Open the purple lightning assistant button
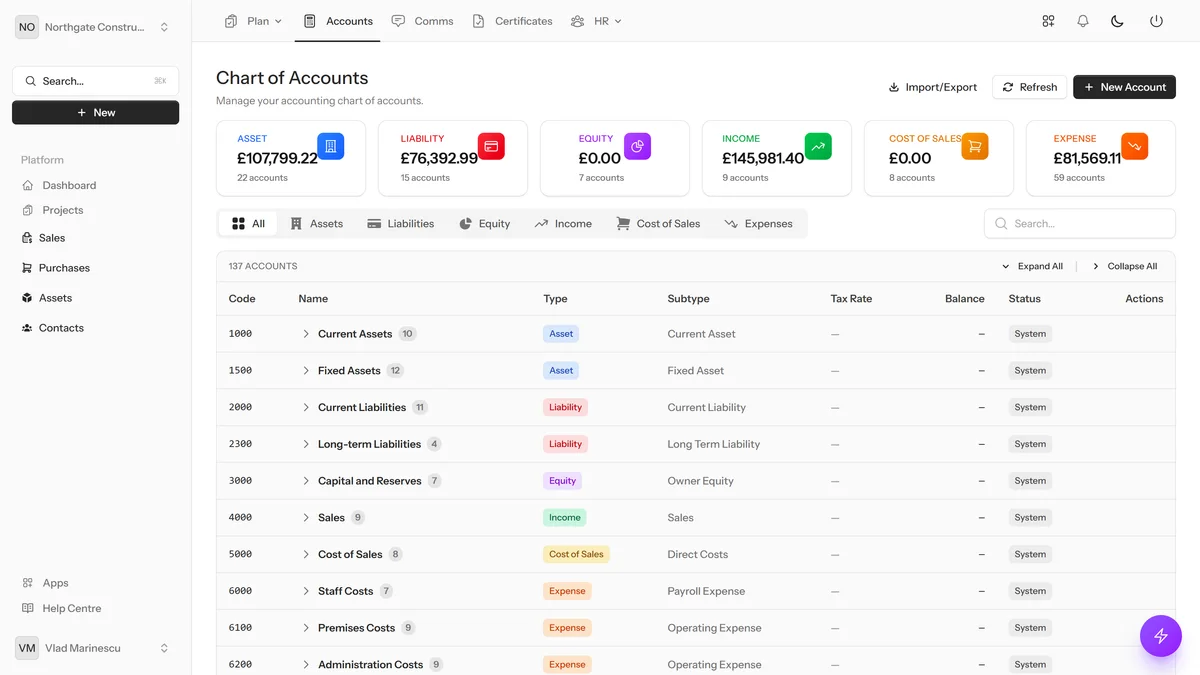Viewport: 1200px width, 675px height. click(1161, 635)
